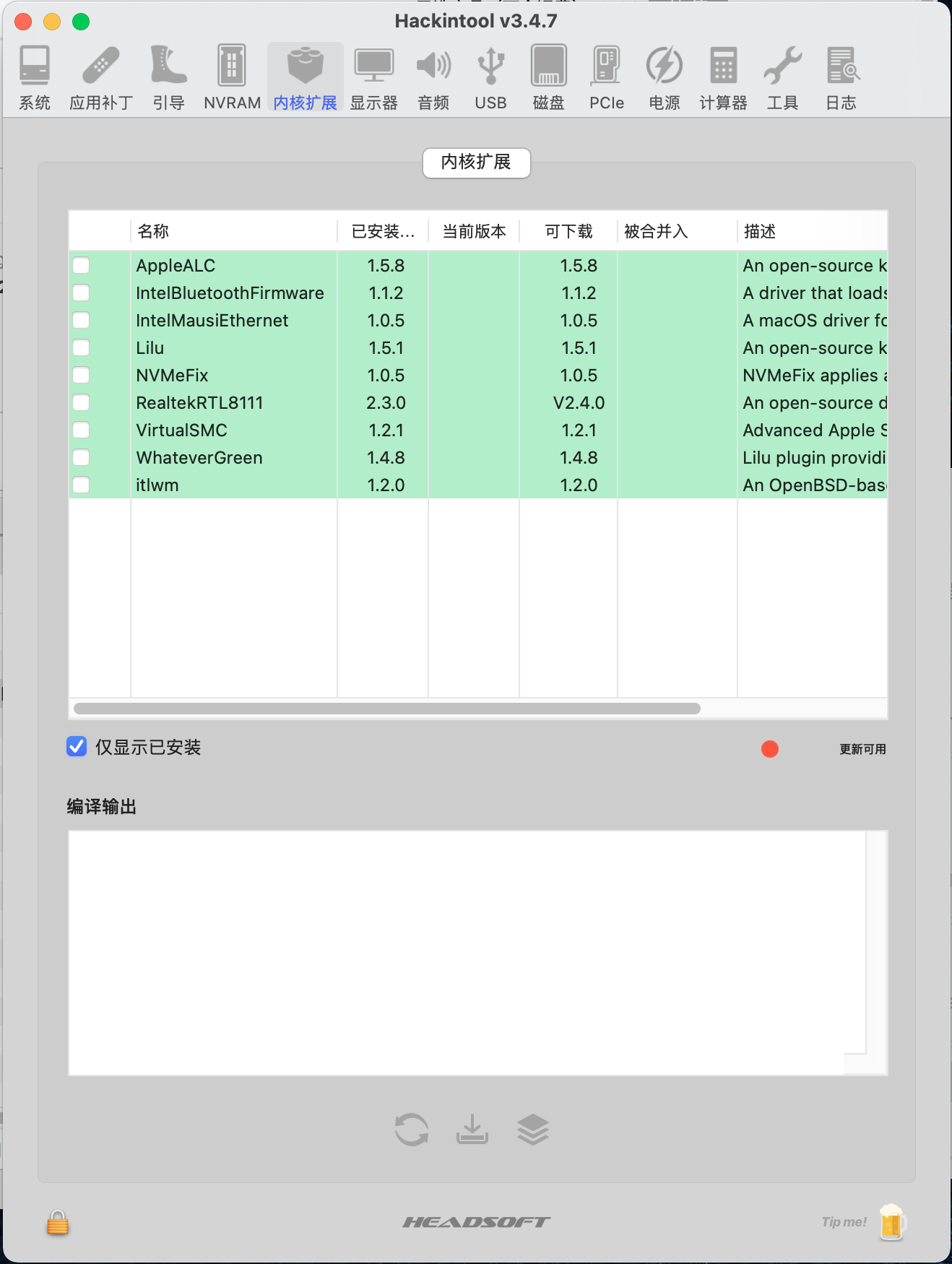This screenshot has height=1264, width=952.
Task: Open the 日志 log section
Action: (x=841, y=78)
